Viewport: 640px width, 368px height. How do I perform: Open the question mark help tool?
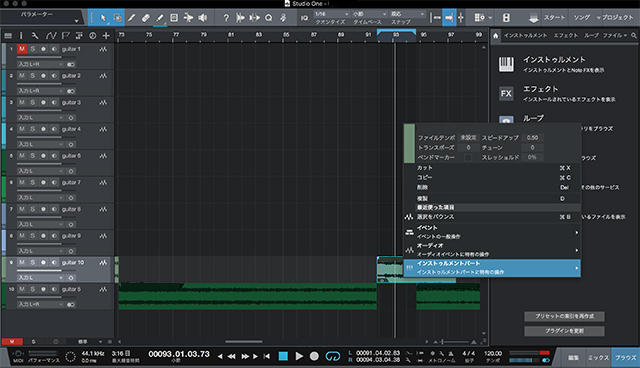pyautogui.click(x=226, y=18)
